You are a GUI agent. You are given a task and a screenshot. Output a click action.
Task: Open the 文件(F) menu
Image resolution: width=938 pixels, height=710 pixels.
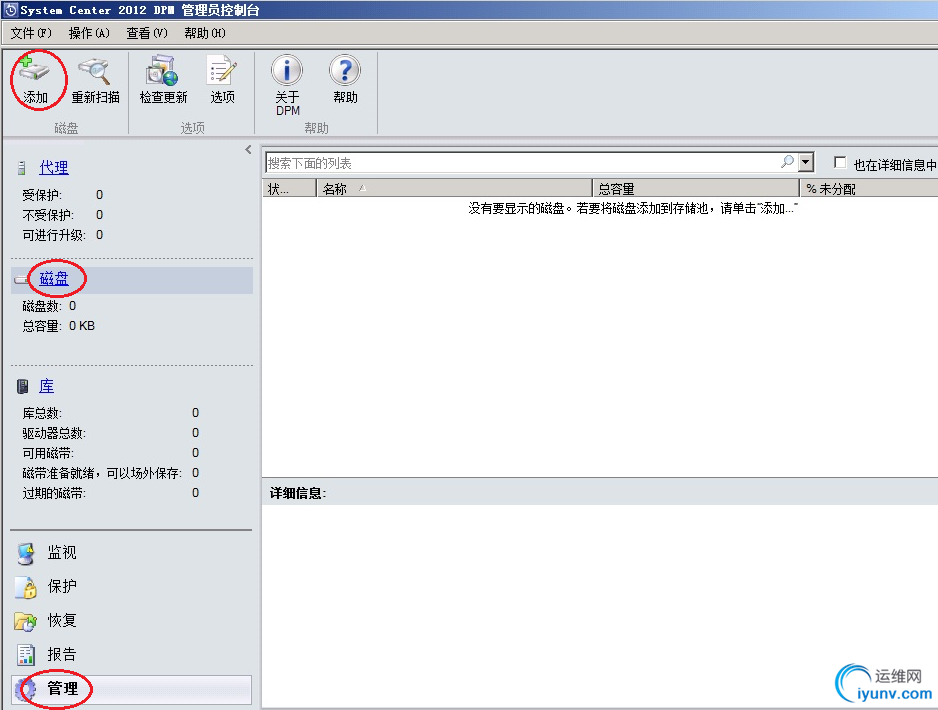pyautogui.click(x=31, y=33)
